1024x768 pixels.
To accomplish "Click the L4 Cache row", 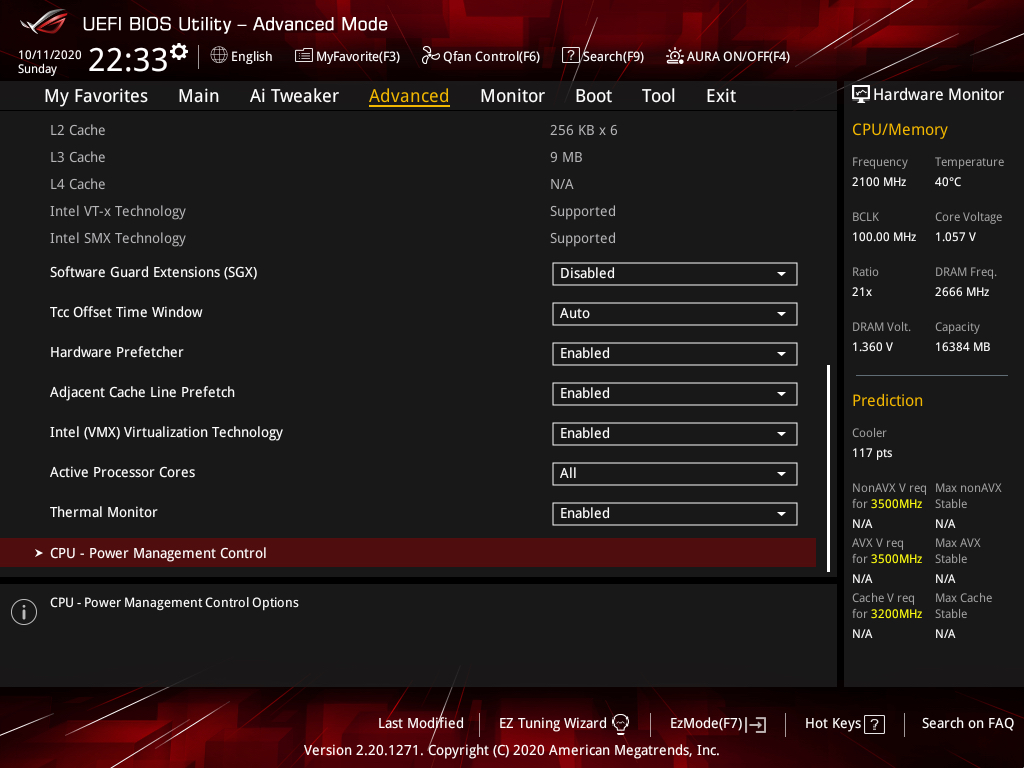I will click(x=408, y=184).
